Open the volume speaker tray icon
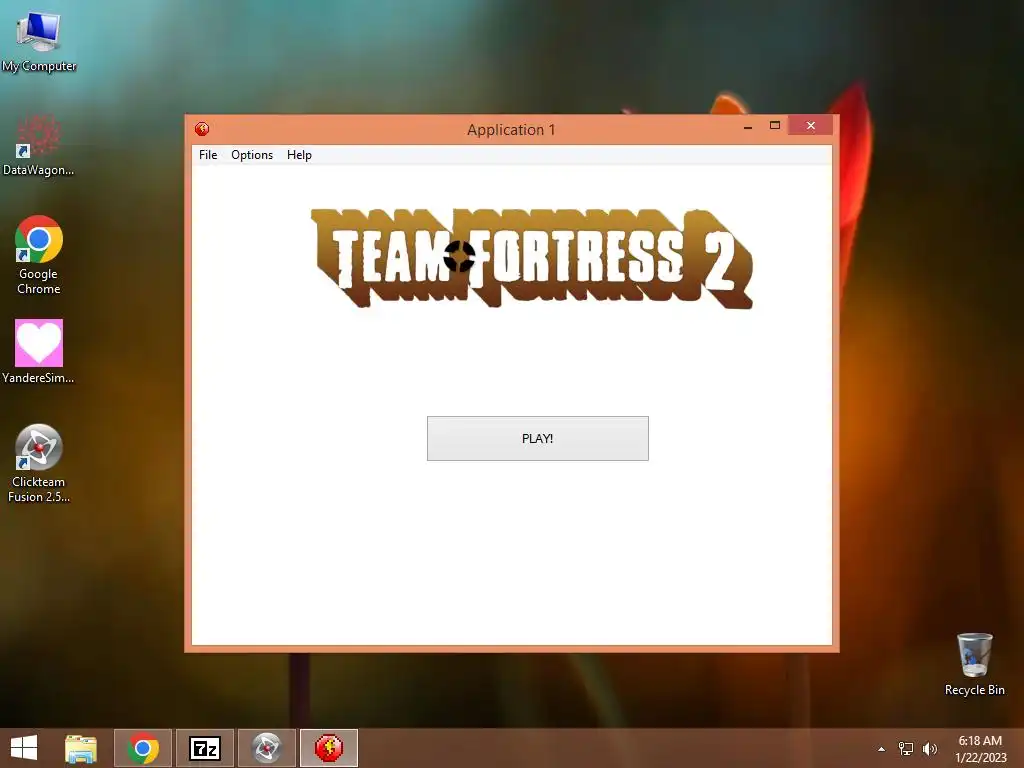The width and height of the screenshot is (1024, 768). coord(929,748)
